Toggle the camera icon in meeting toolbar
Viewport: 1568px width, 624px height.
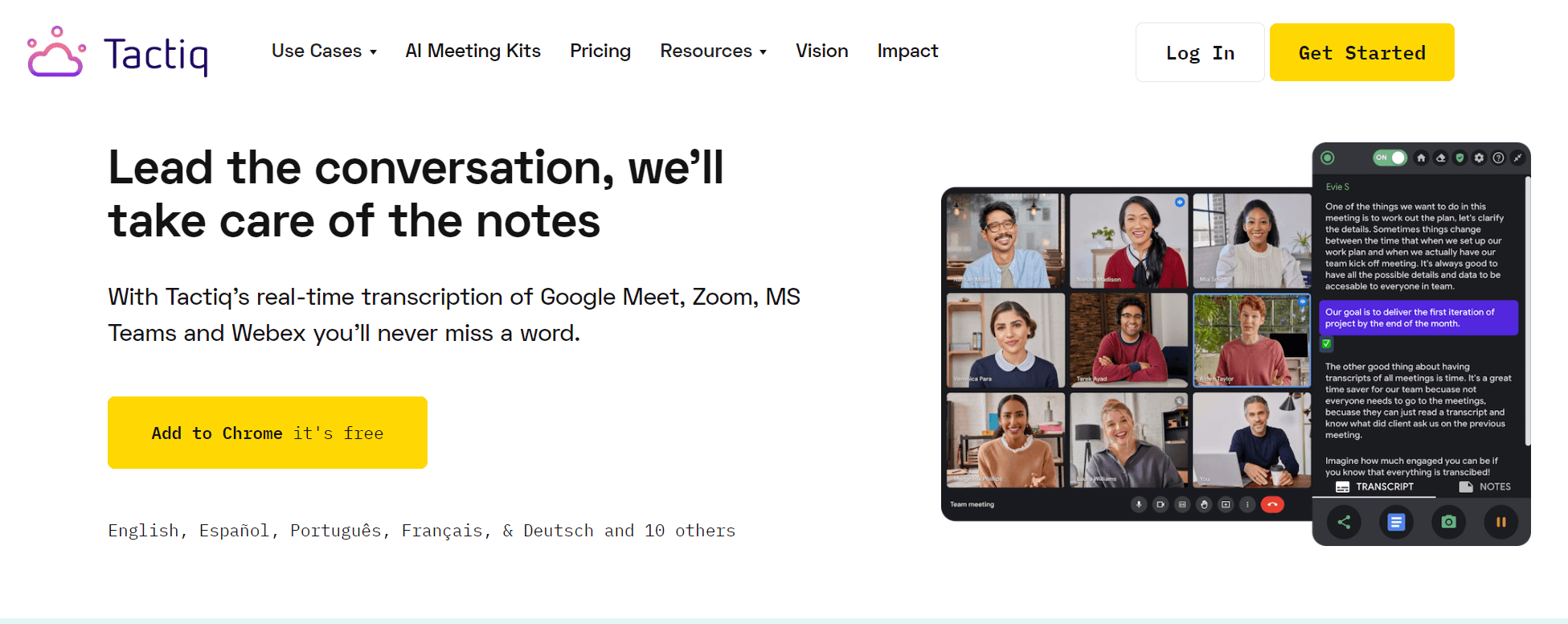pos(1161,504)
